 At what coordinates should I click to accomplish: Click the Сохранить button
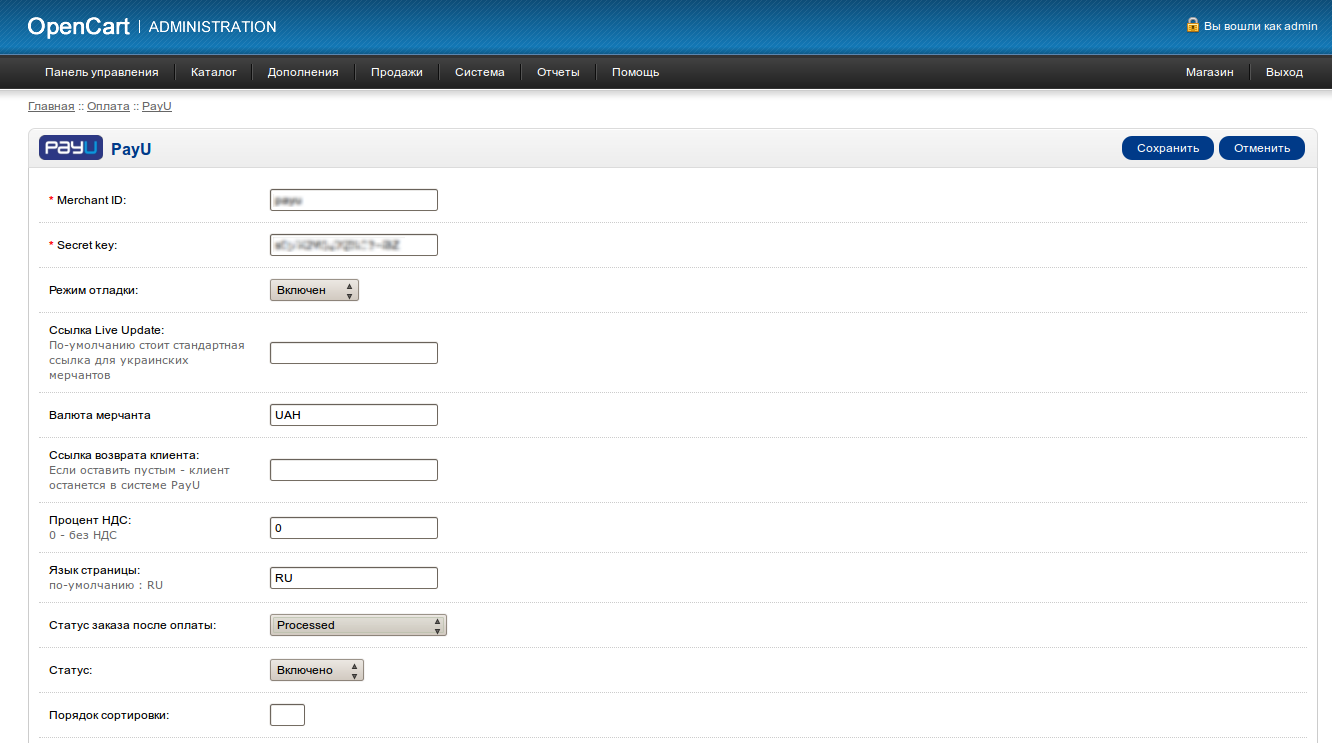pos(1168,148)
